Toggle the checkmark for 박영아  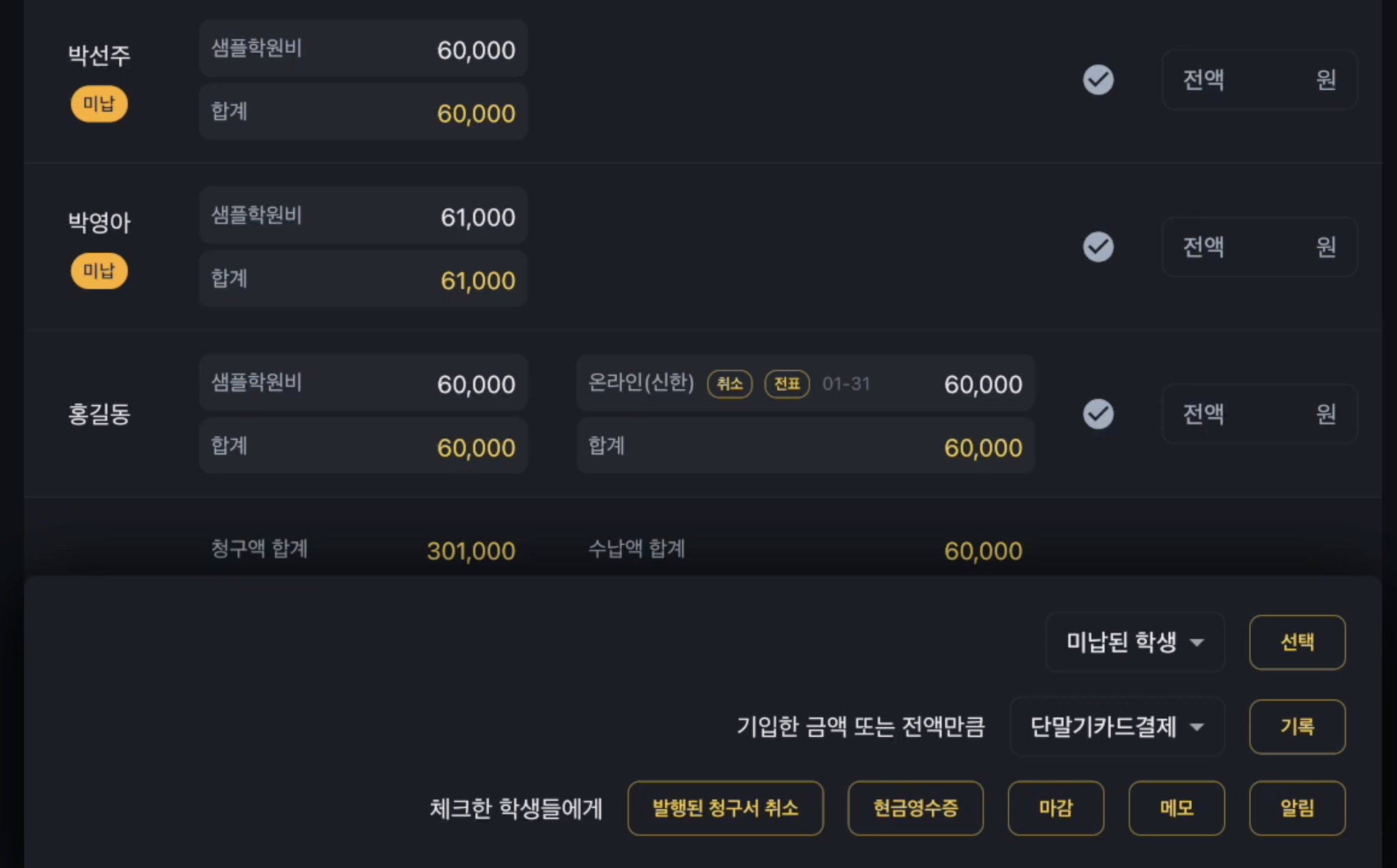click(x=1098, y=247)
